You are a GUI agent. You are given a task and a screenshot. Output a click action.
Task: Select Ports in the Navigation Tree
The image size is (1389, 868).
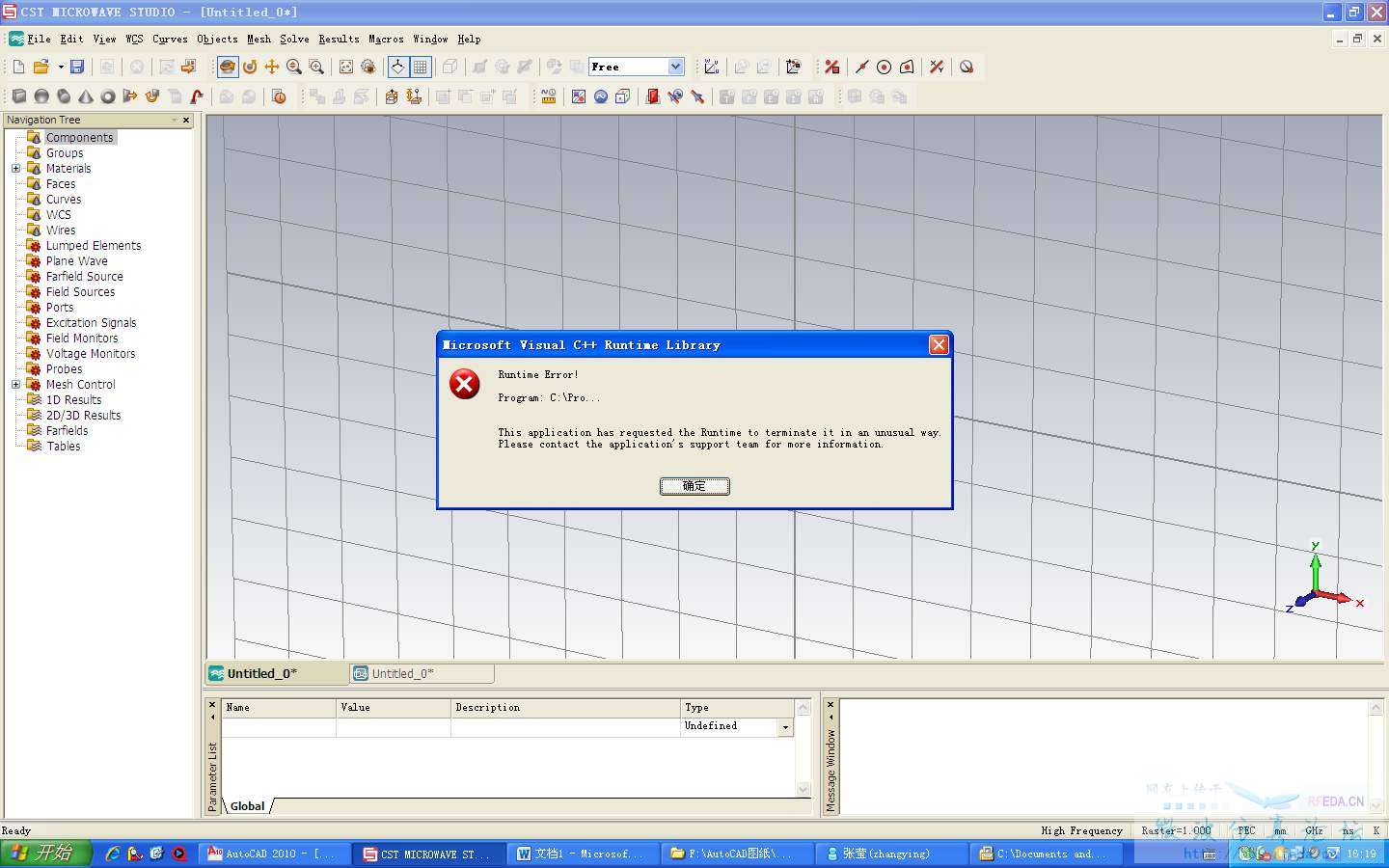click(x=60, y=308)
